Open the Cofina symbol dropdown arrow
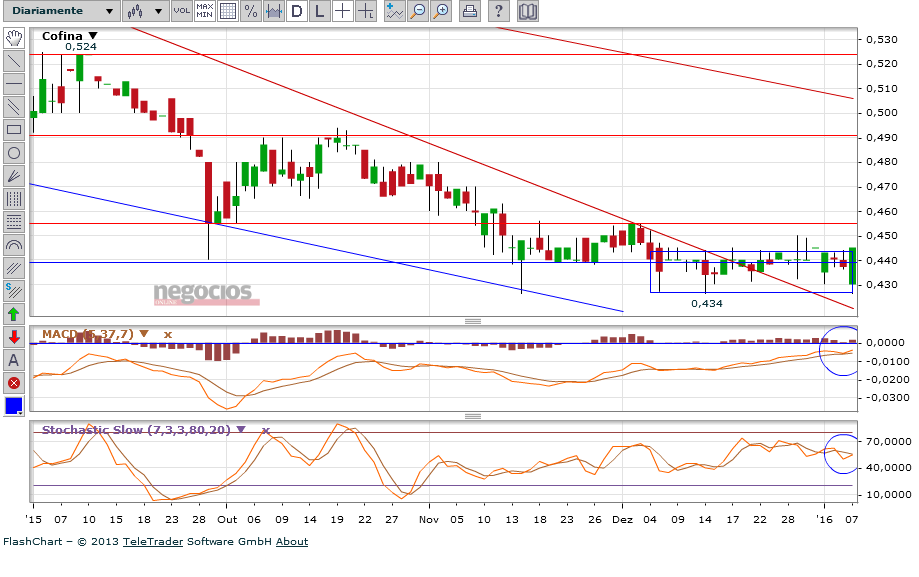The height and width of the screenshot is (577, 919). click(x=93, y=36)
